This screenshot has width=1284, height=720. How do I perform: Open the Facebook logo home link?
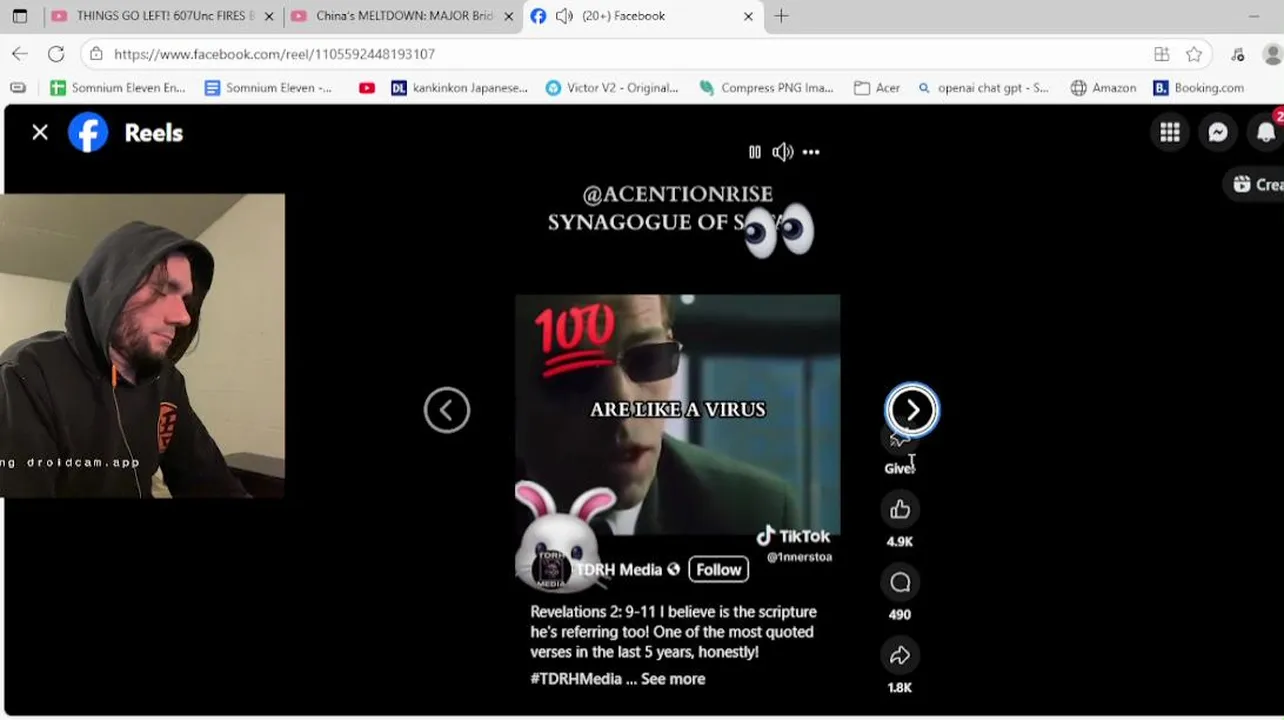(88, 132)
